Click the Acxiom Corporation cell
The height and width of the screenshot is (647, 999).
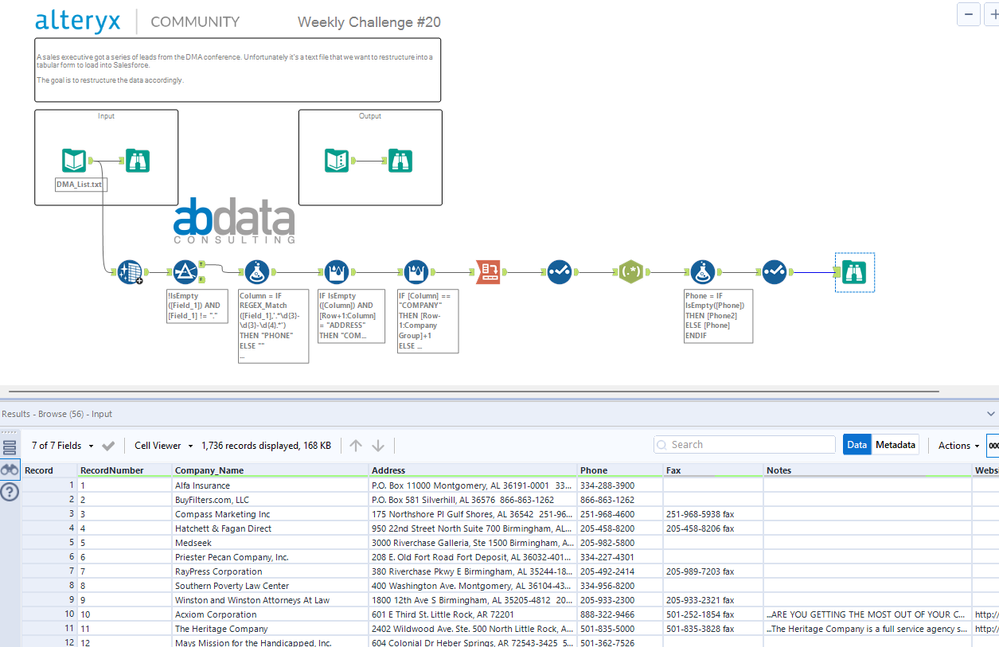pos(271,615)
